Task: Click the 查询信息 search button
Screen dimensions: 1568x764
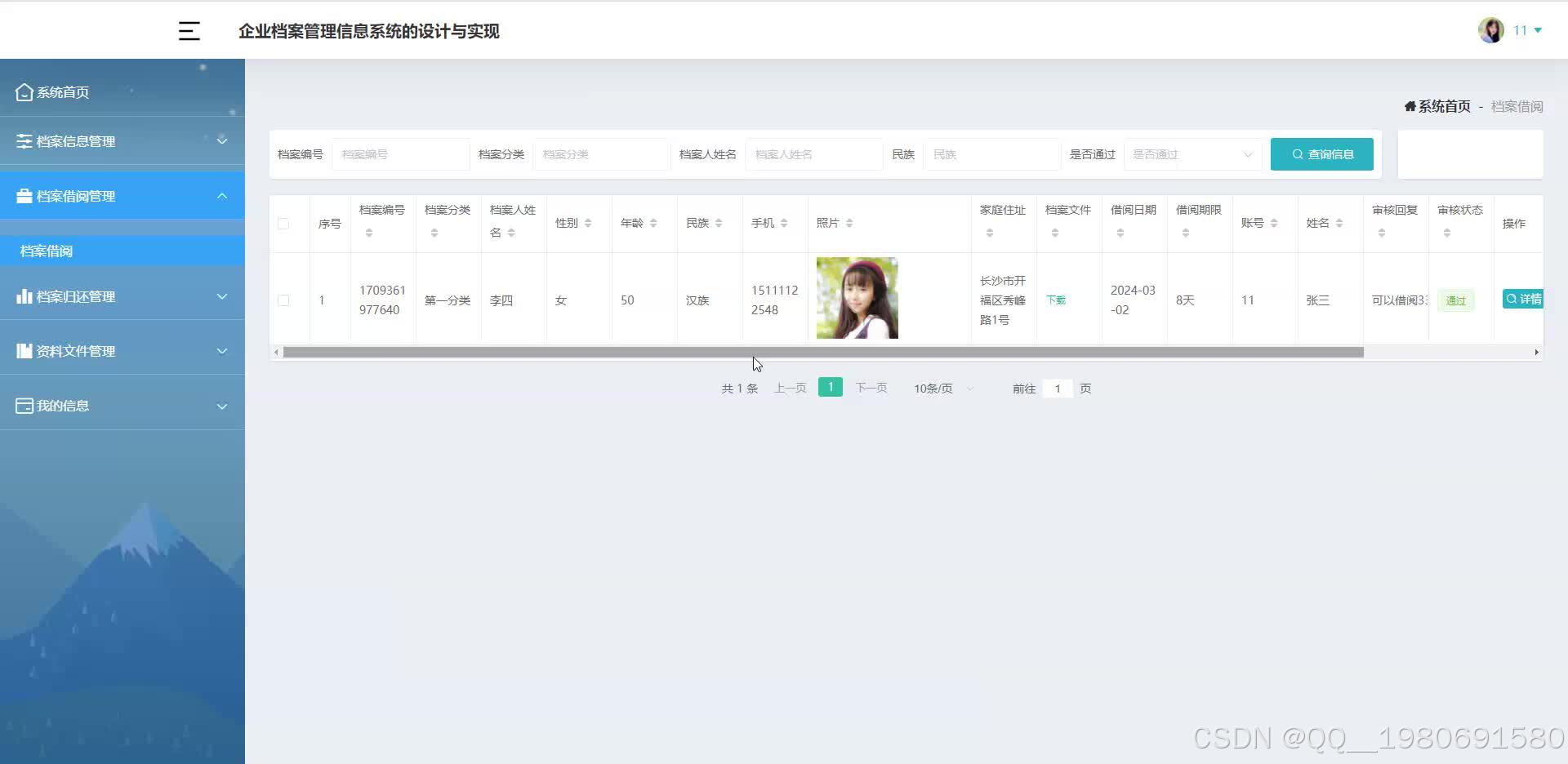Action: (x=1322, y=154)
